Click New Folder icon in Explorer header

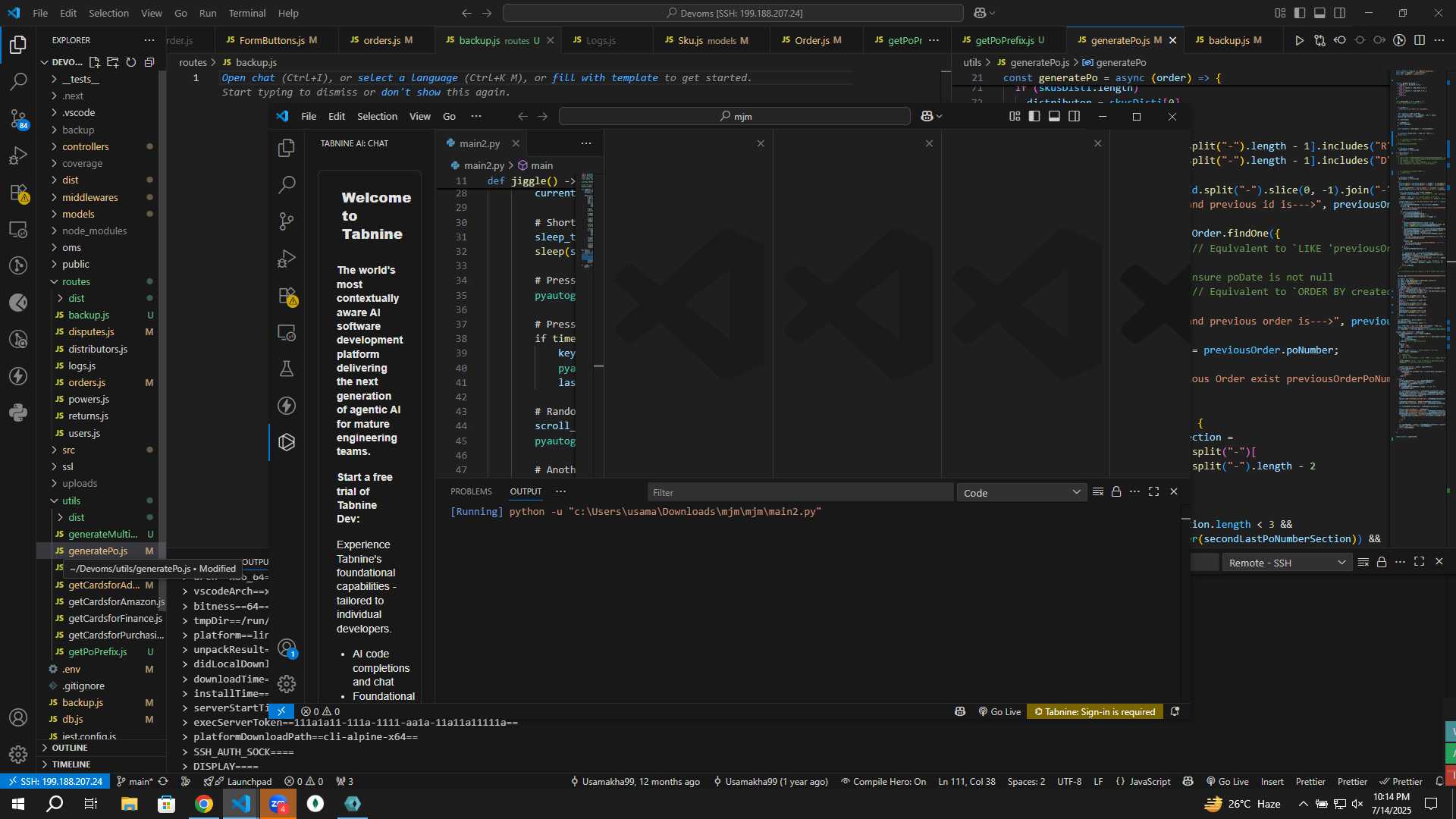[113, 62]
